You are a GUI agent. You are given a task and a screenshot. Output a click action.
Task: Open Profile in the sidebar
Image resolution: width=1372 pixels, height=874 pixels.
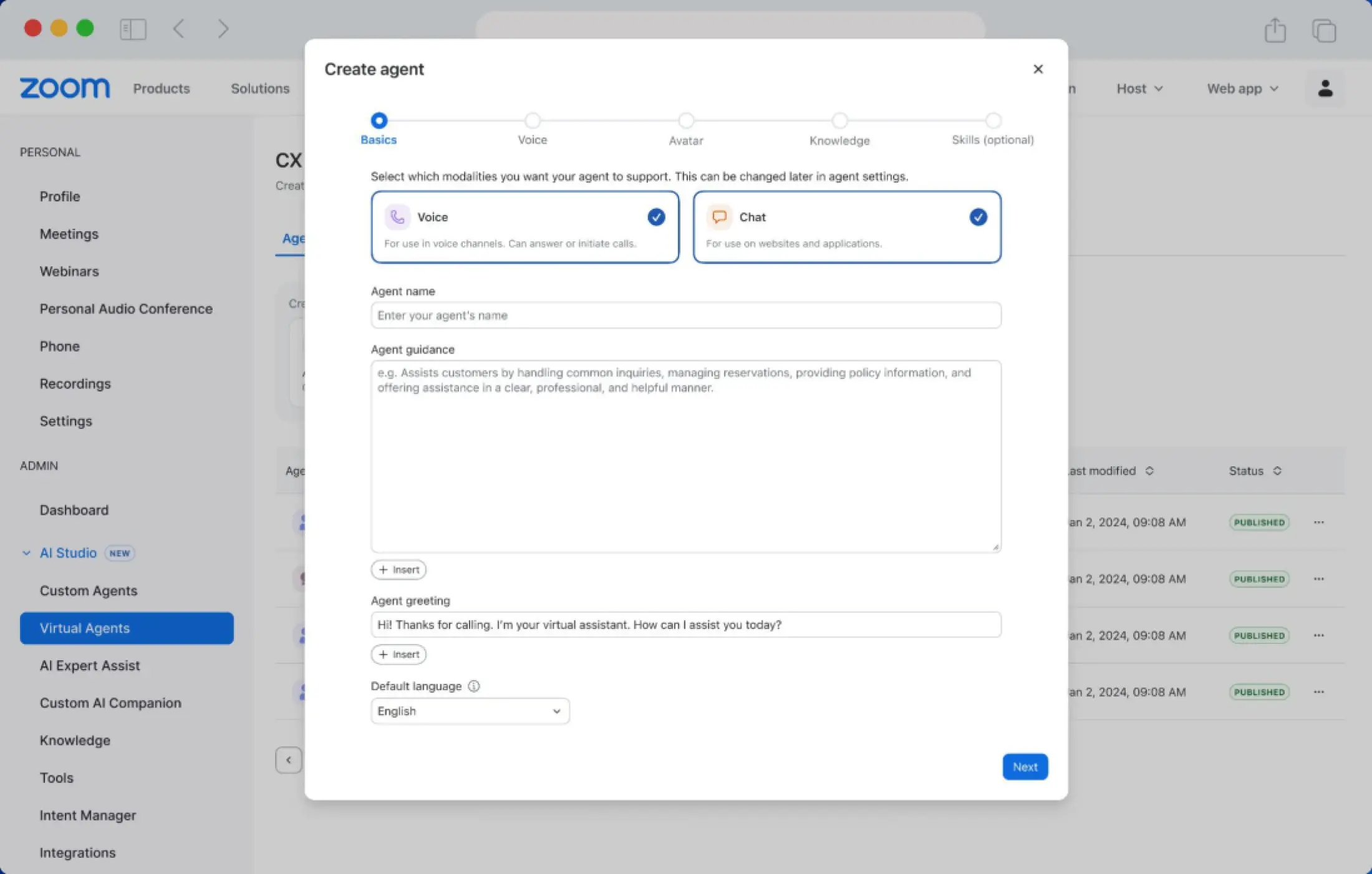pyautogui.click(x=60, y=196)
